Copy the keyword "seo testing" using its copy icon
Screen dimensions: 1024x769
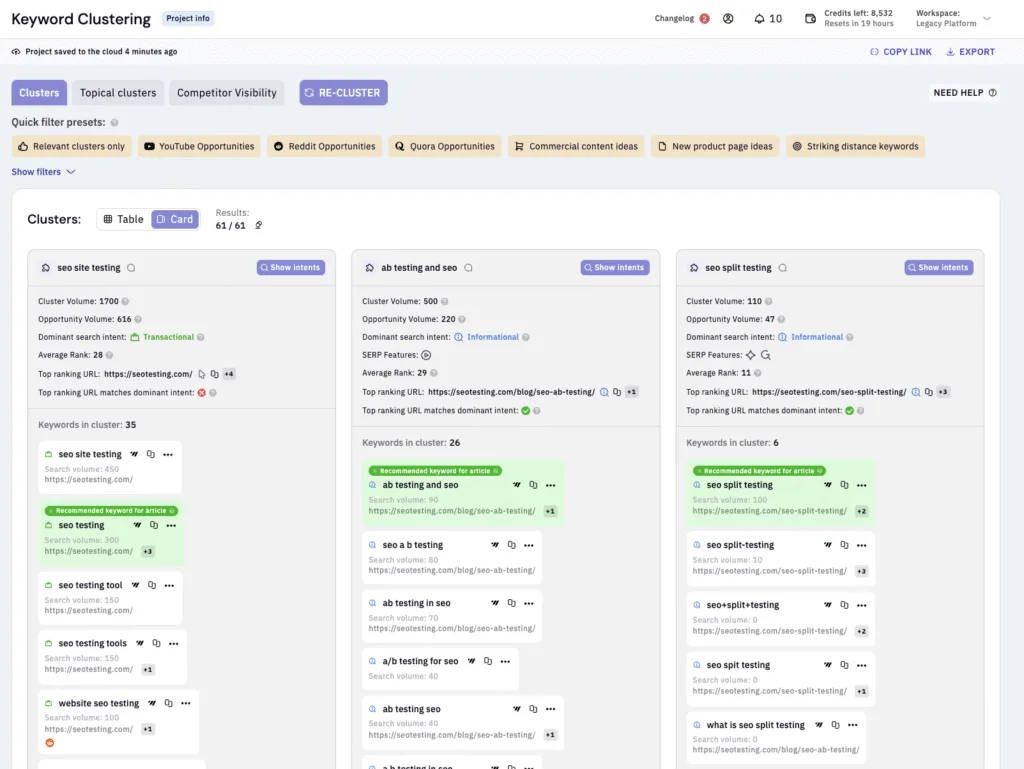154,524
